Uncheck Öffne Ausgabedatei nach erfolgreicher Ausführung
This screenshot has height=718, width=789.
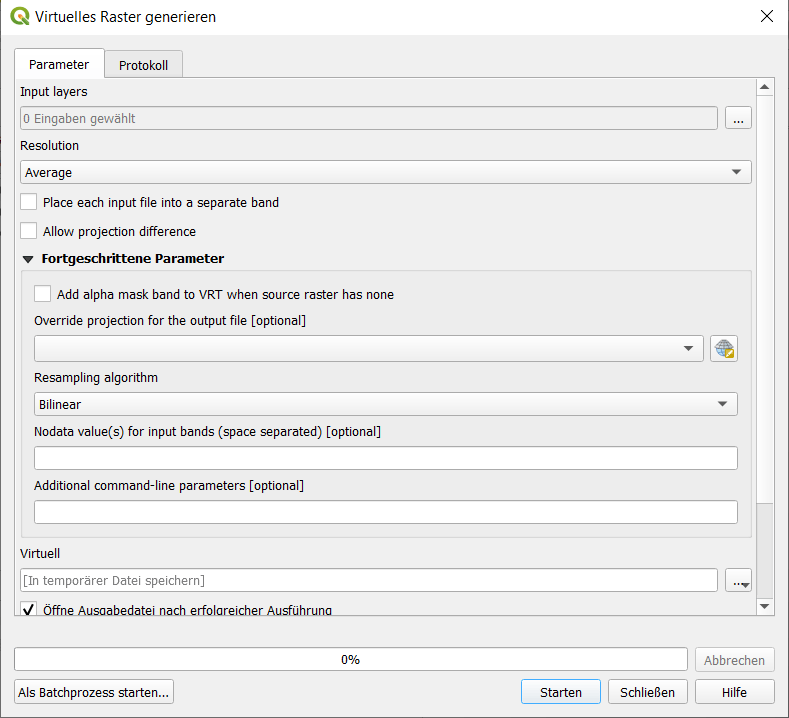pyautogui.click(x=29, y=609)
